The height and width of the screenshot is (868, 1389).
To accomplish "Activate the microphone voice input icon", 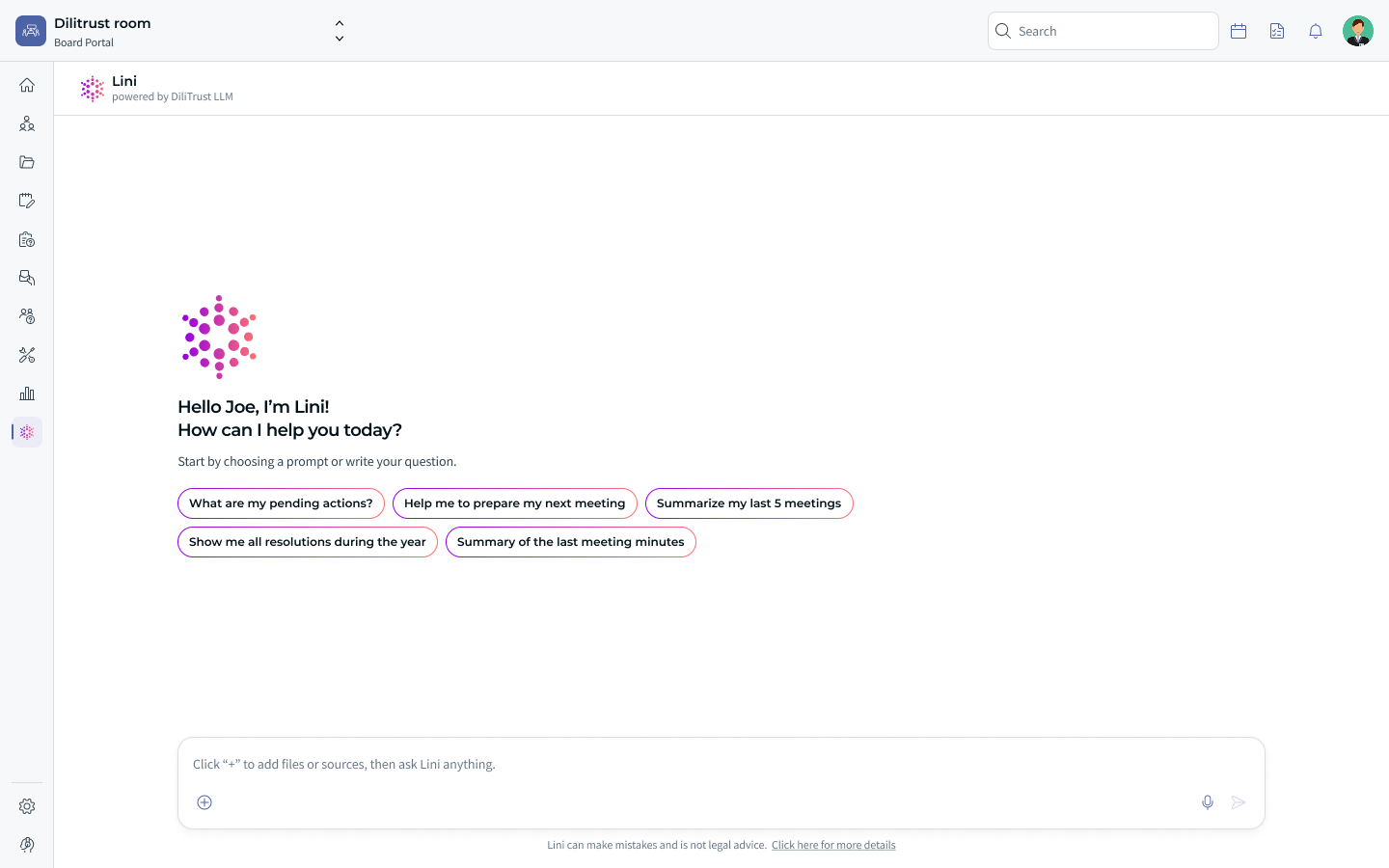I will click(x=1208, y=802).
